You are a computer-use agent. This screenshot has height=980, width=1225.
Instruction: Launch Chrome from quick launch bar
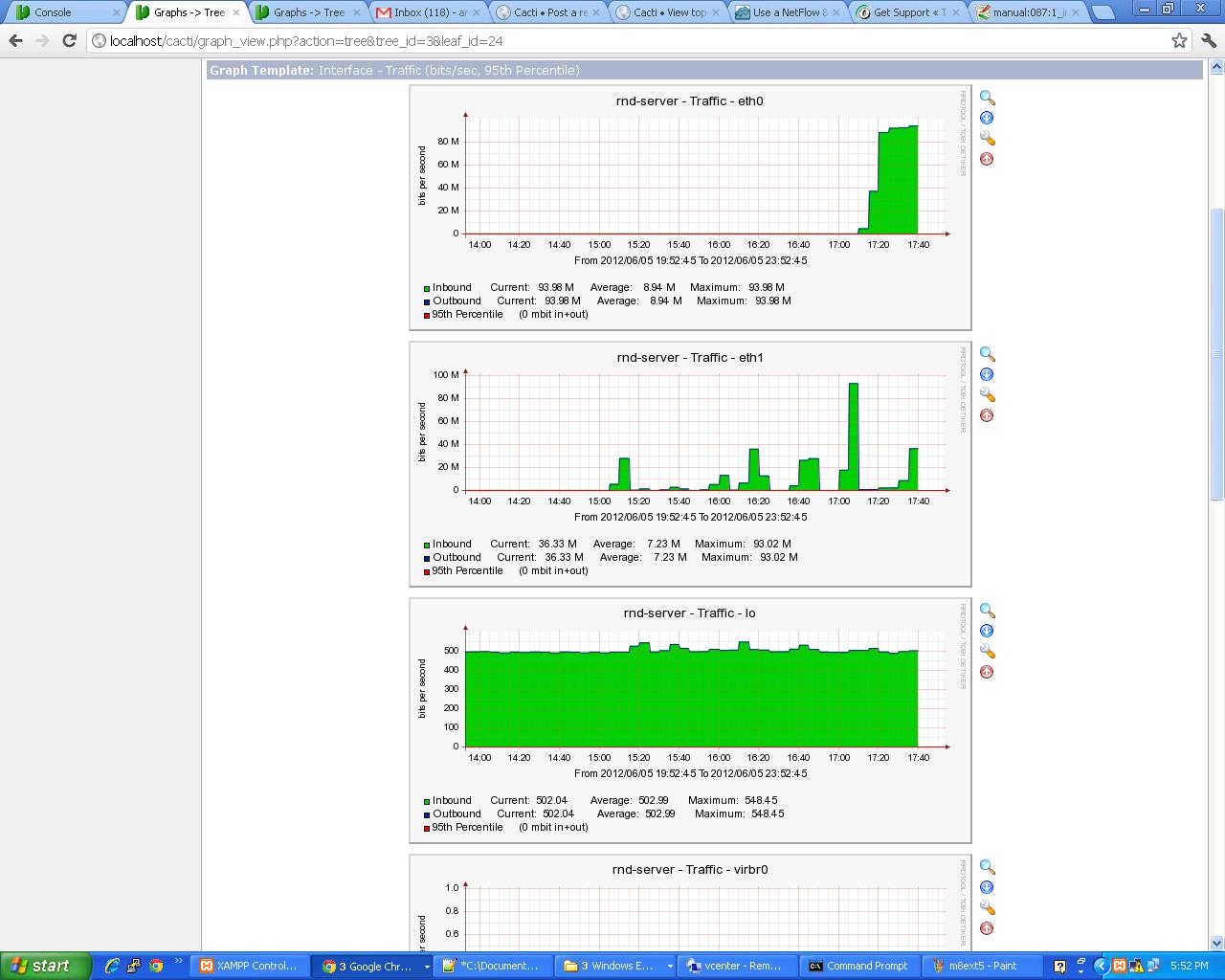(x=156, y=966)
